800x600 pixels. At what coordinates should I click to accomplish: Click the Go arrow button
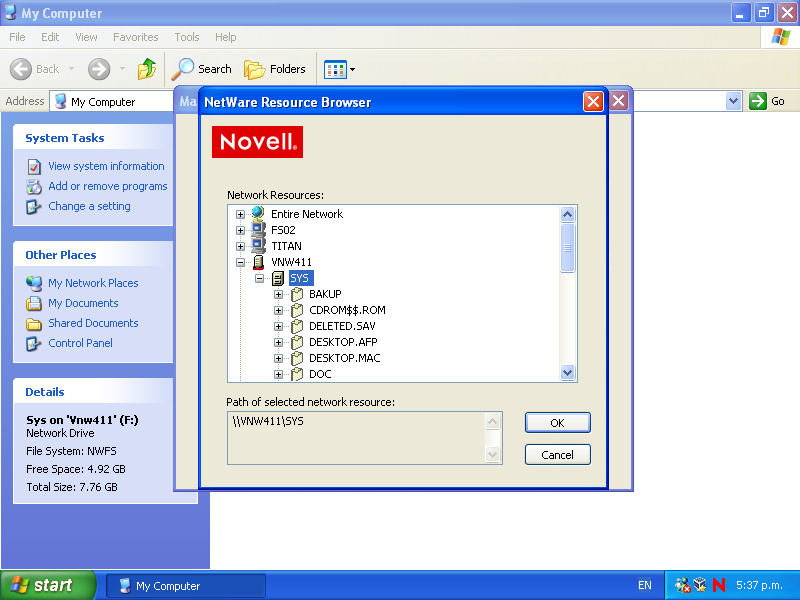tap(758, 101)
